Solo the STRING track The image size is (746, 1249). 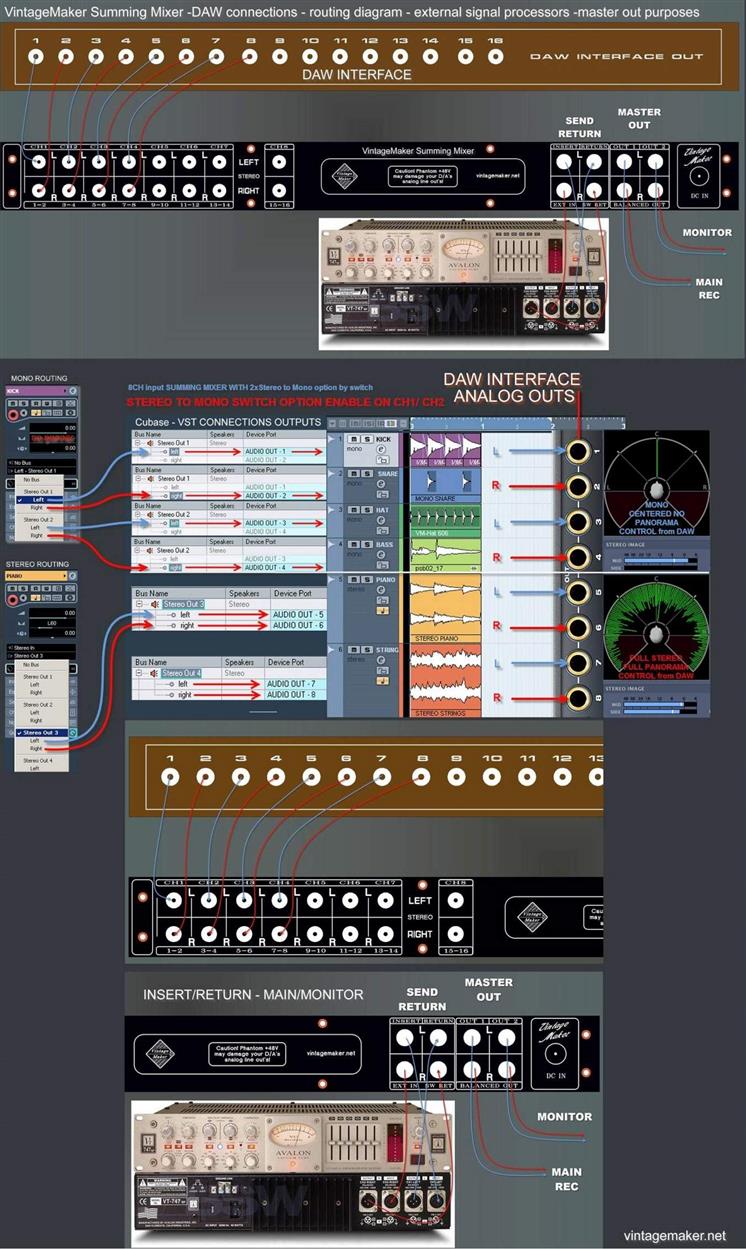tap(367, 650)
